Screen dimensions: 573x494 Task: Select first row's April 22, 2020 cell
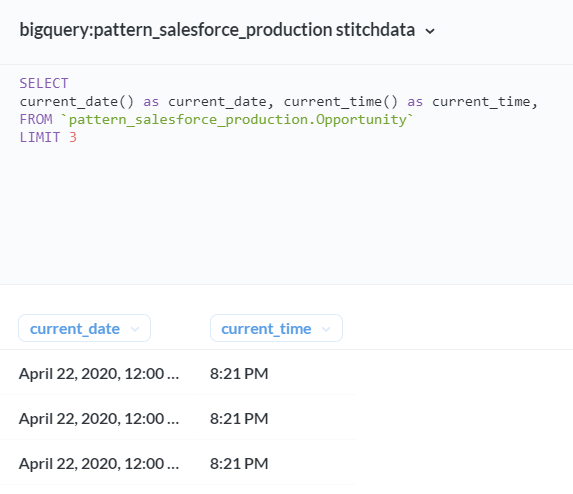pos(99,373)
